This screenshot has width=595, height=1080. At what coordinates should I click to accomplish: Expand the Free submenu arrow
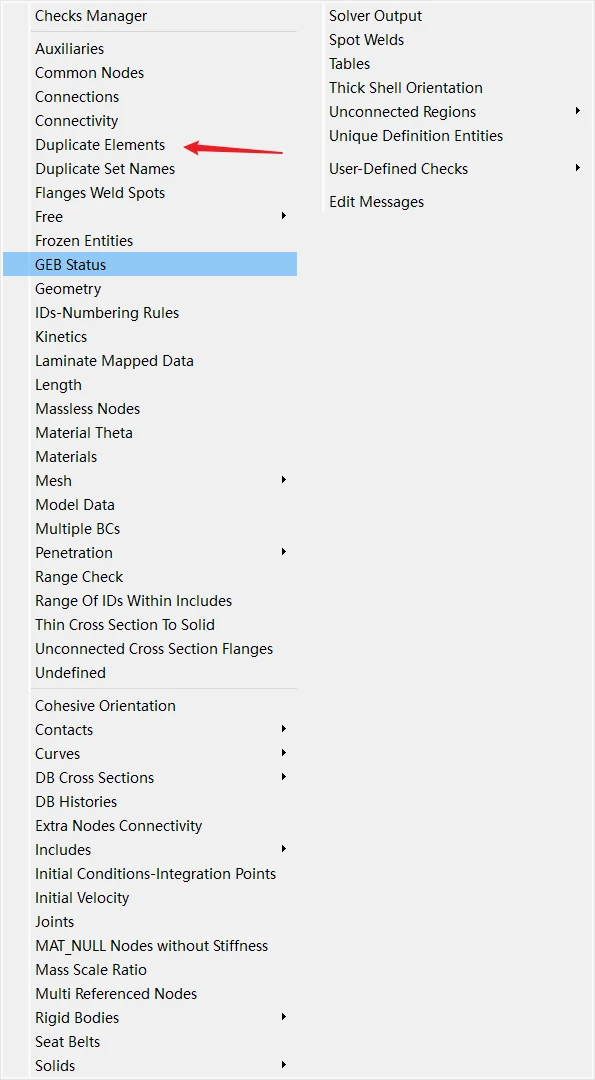click(284, 216)
